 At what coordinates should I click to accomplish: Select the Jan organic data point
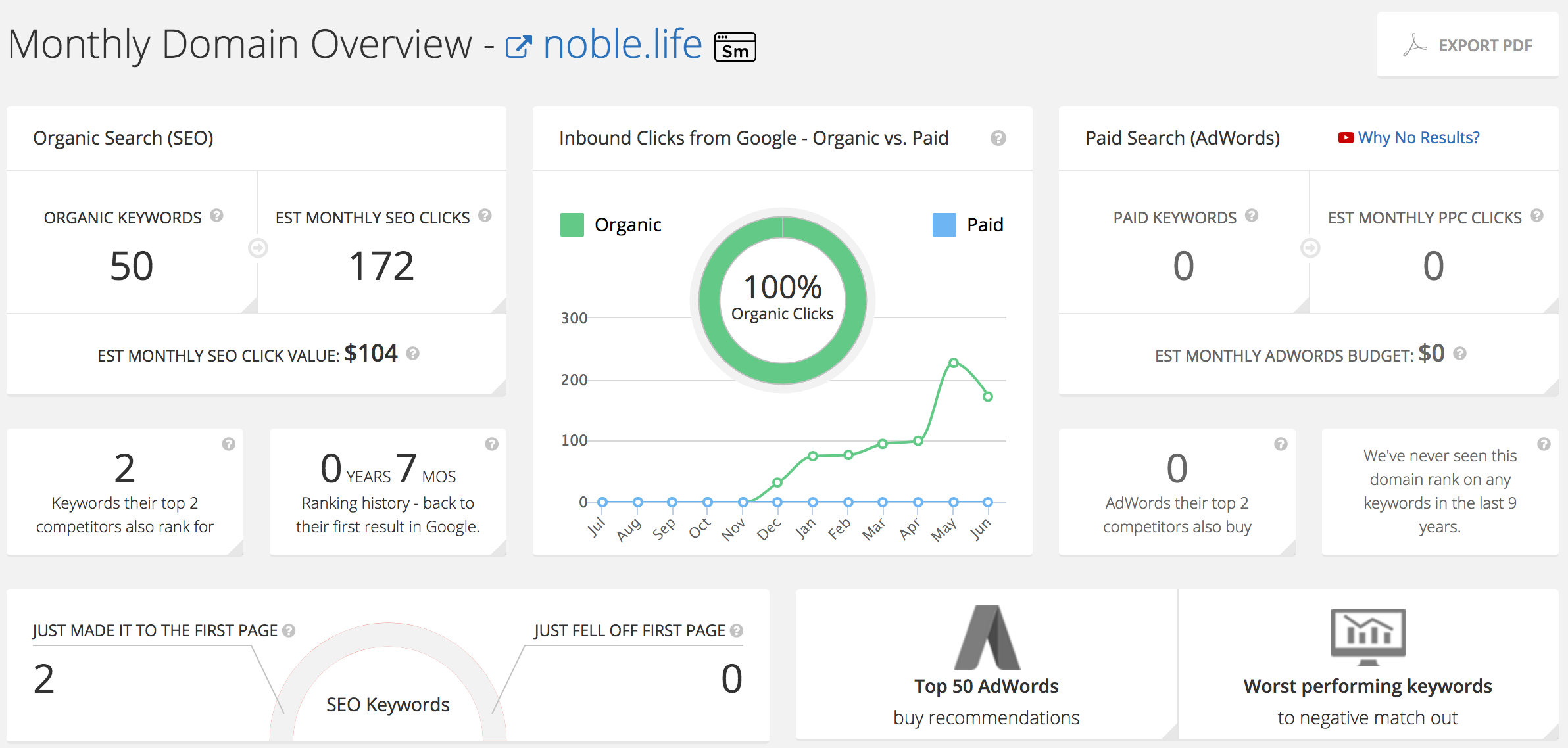pyautogui.click(x=813, y=456)
